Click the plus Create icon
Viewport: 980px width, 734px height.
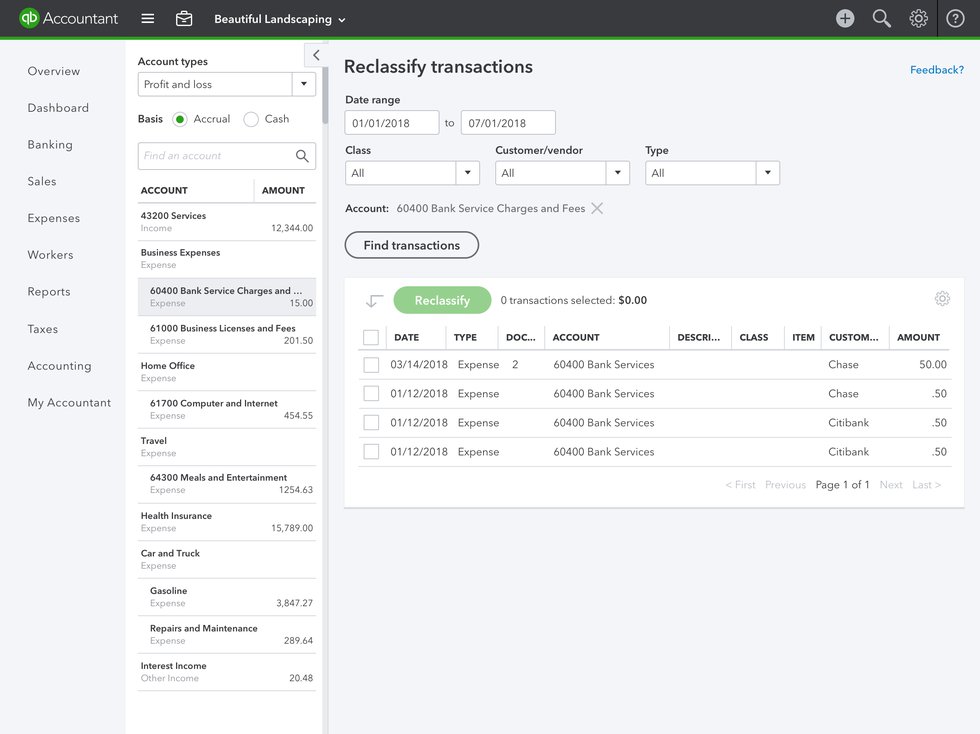tap(845, 19)
